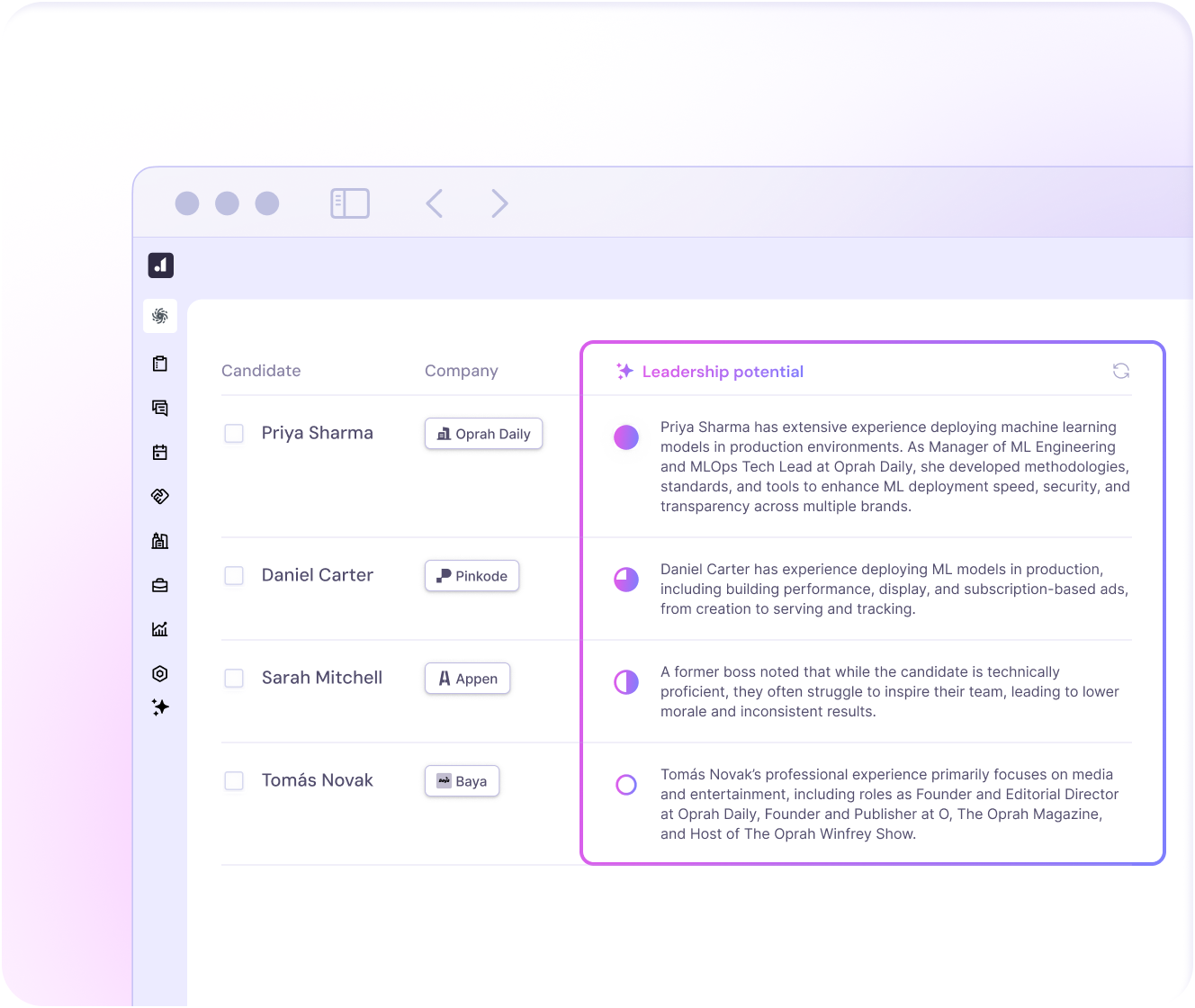Check the Tomás Novak row checkbox
The image size is (1195, 1008).
tap(234, 780)
